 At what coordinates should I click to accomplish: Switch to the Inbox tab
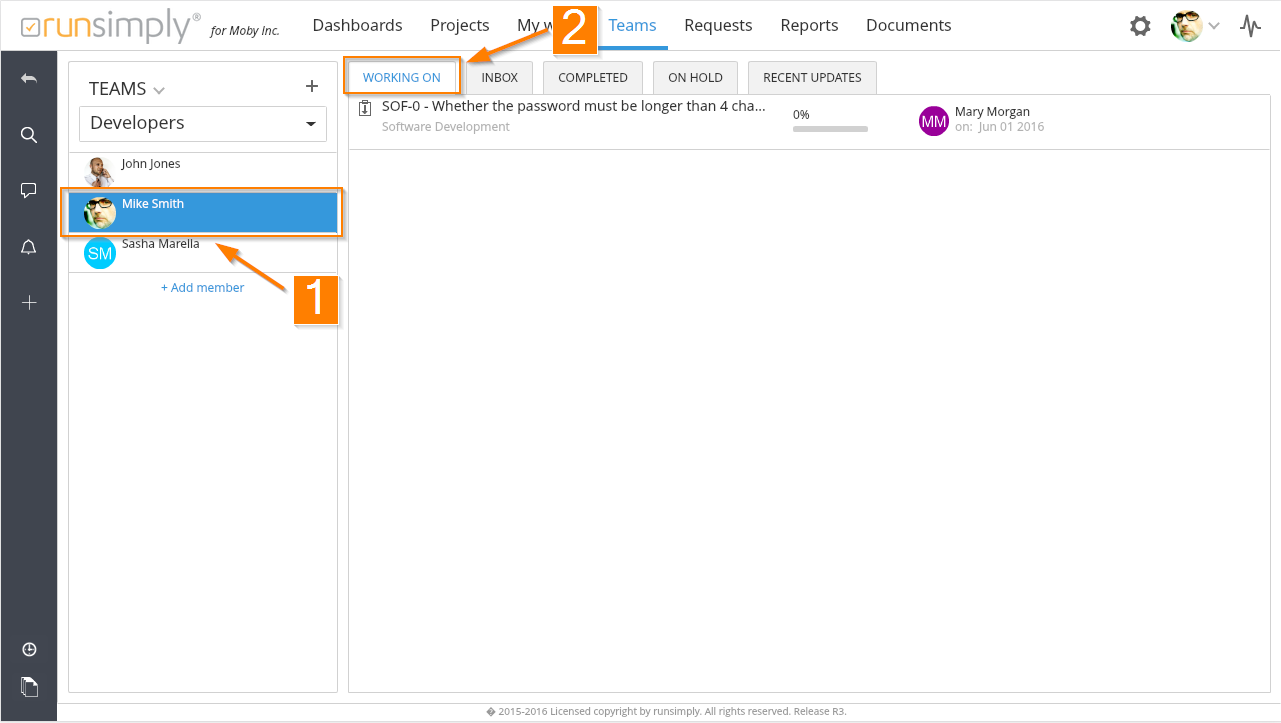point(499,78)
